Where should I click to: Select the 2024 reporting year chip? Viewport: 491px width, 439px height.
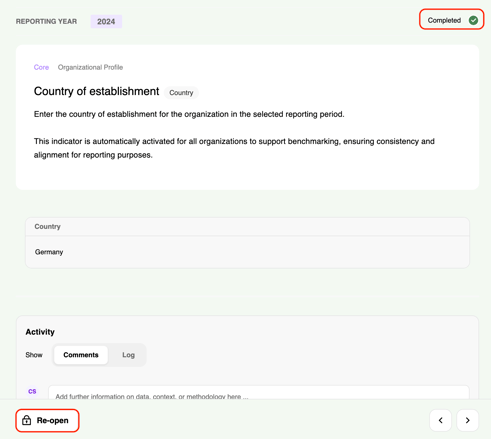[x=106, y=21]
